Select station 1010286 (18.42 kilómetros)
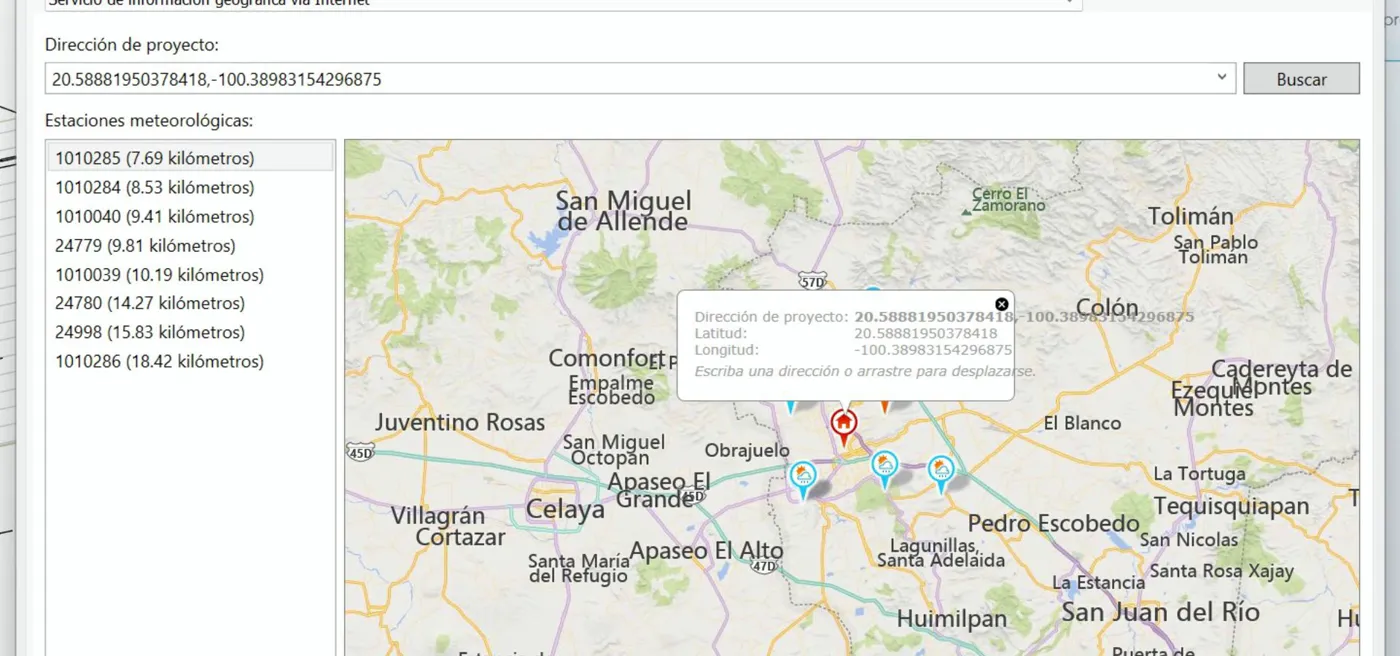The width and height of the screenshot is (1400, 656). (x=192, y=361)
